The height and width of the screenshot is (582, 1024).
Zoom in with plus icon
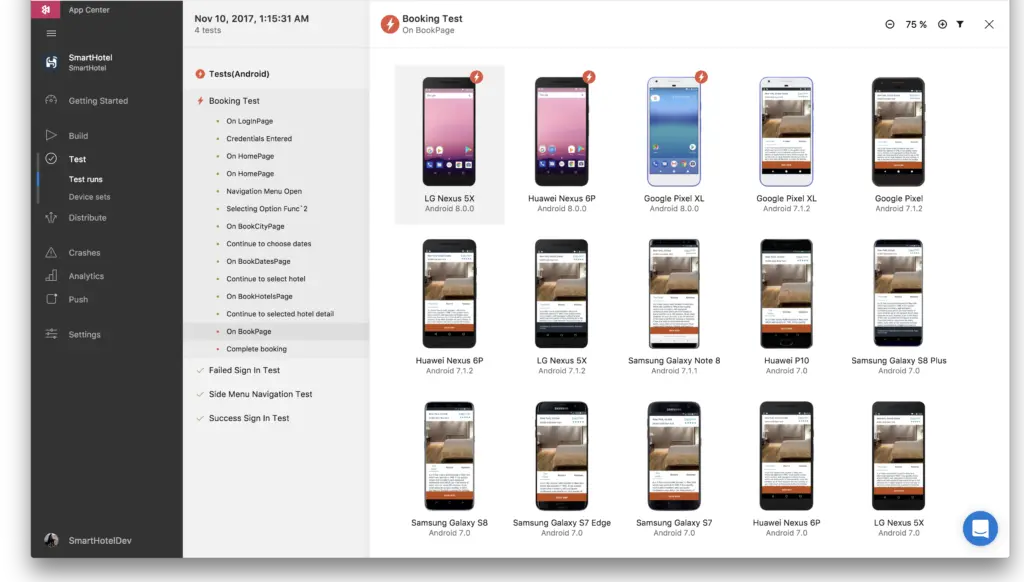click(942, 24)
